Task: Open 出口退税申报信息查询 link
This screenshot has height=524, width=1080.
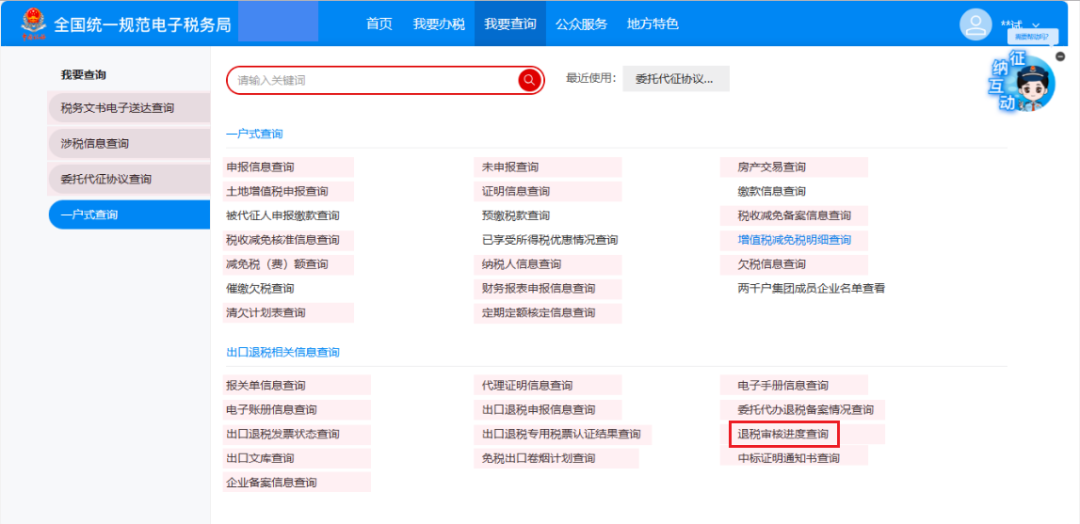Action: pos(538,410)
